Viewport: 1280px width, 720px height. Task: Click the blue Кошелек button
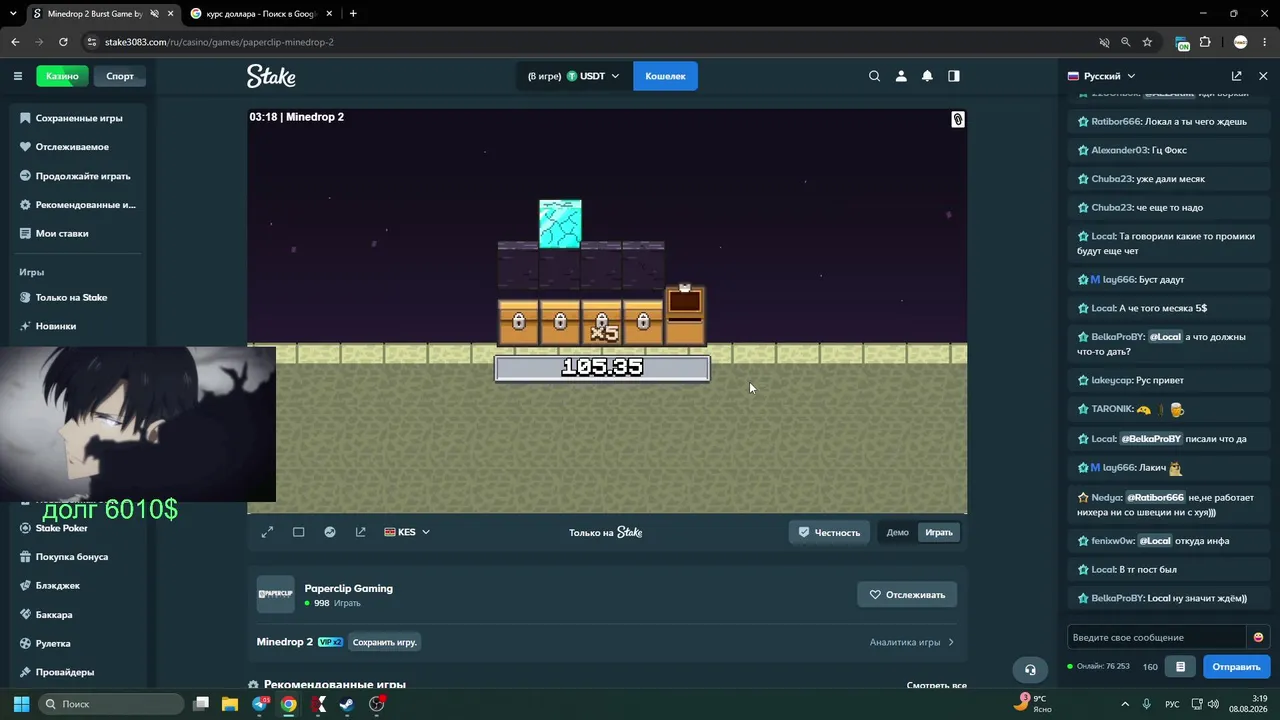tap(665, 76)
